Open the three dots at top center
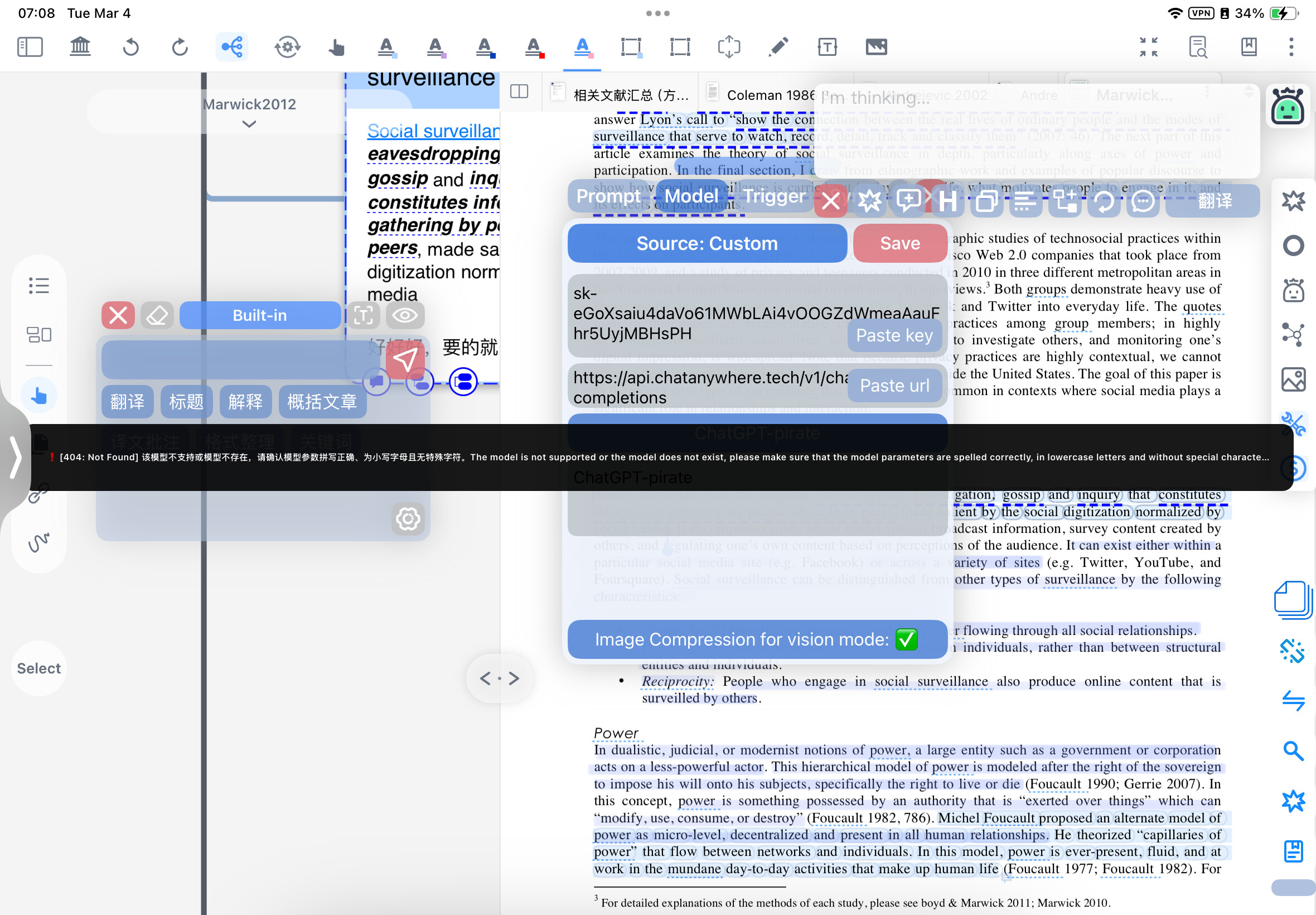The width and height of the screenshot is (1316, 915). (657, 13)
